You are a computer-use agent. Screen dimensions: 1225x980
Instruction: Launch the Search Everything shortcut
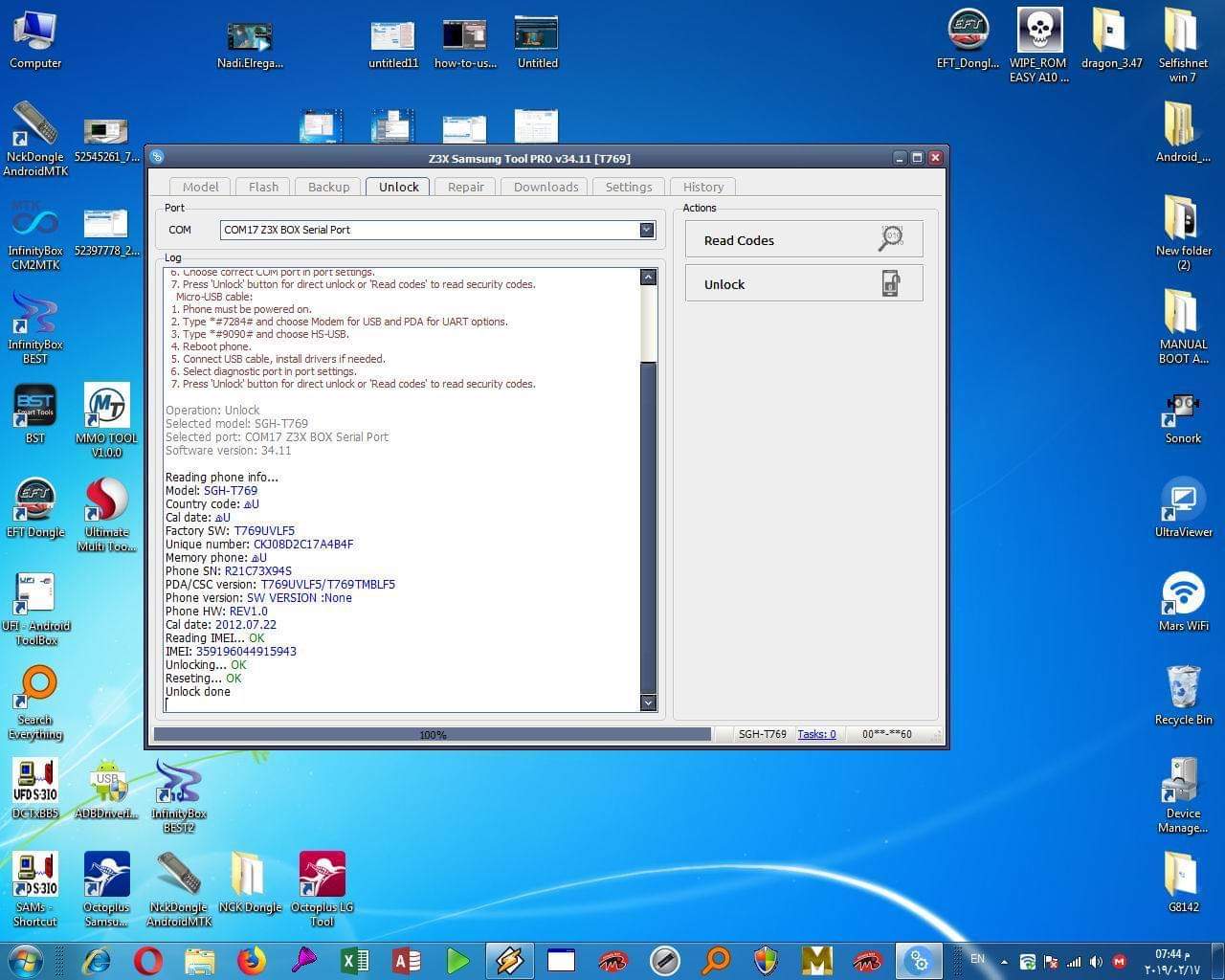[35, 702]
